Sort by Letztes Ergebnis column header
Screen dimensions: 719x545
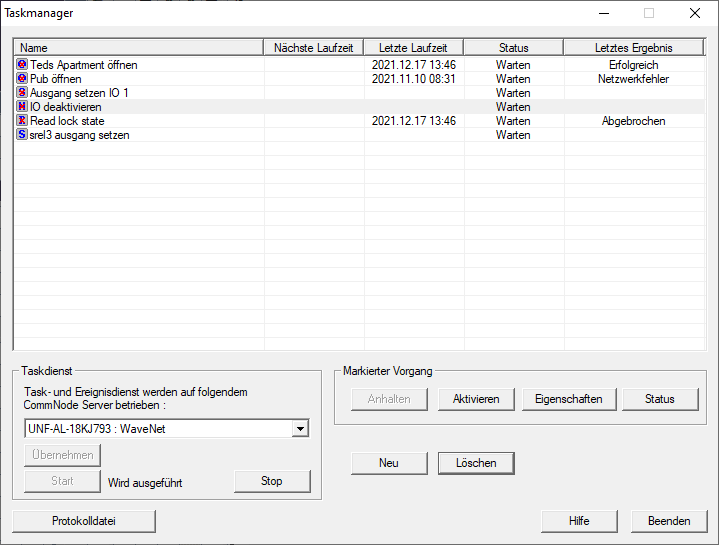click(633, 47)
